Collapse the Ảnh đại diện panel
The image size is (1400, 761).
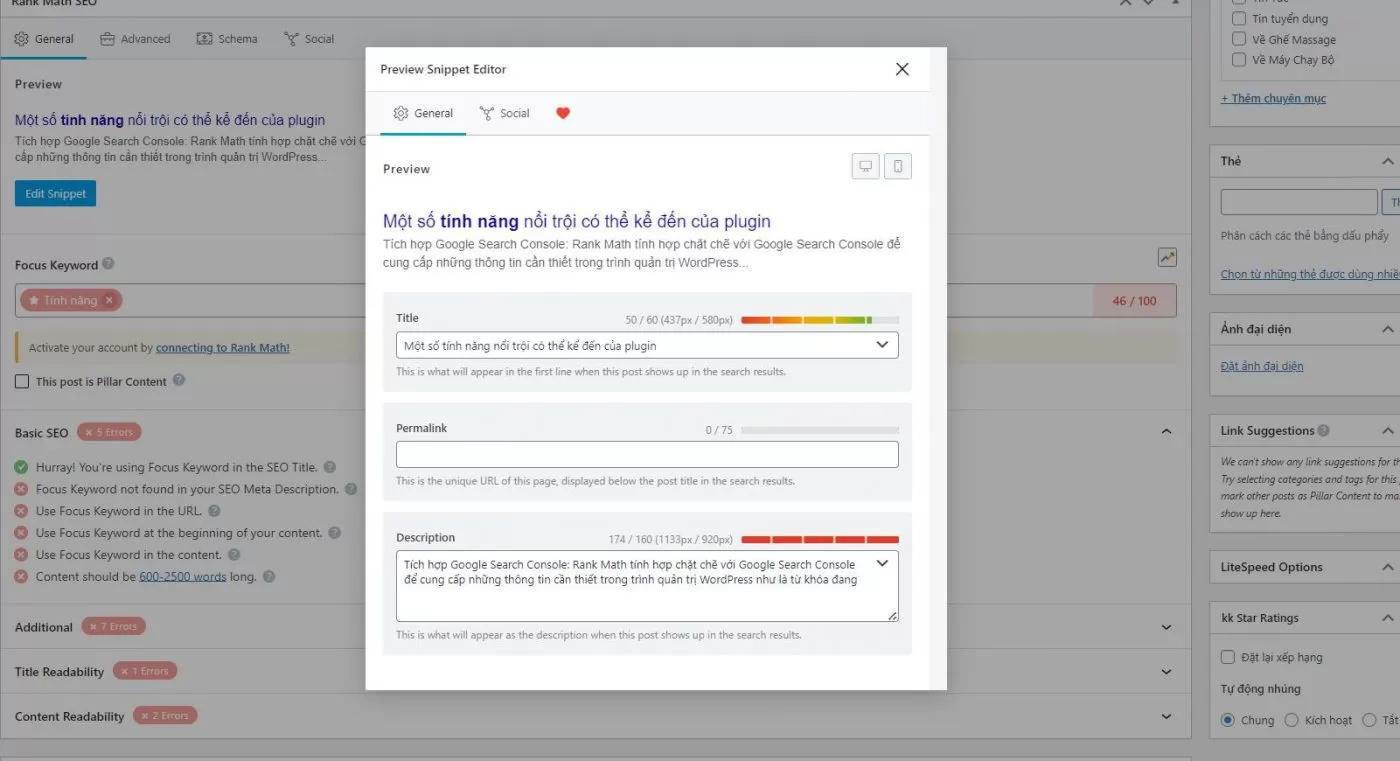[x=1388, y=329]
